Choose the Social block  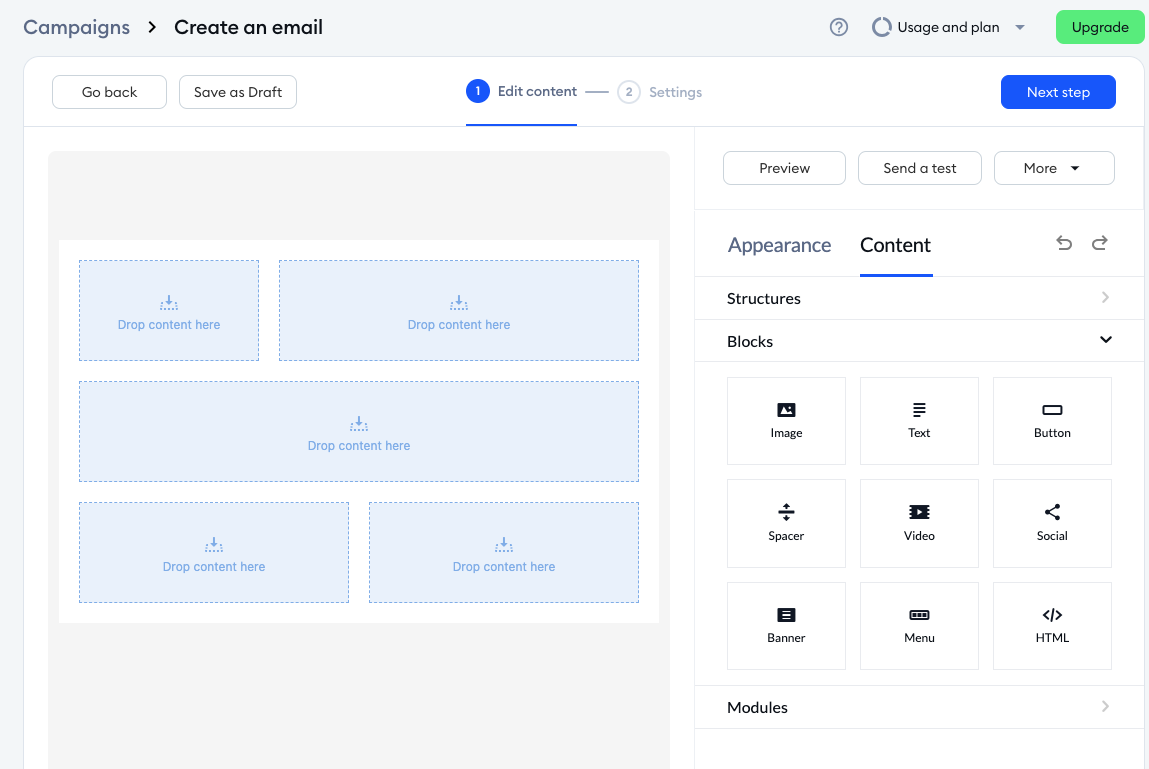coord(1052,522)
